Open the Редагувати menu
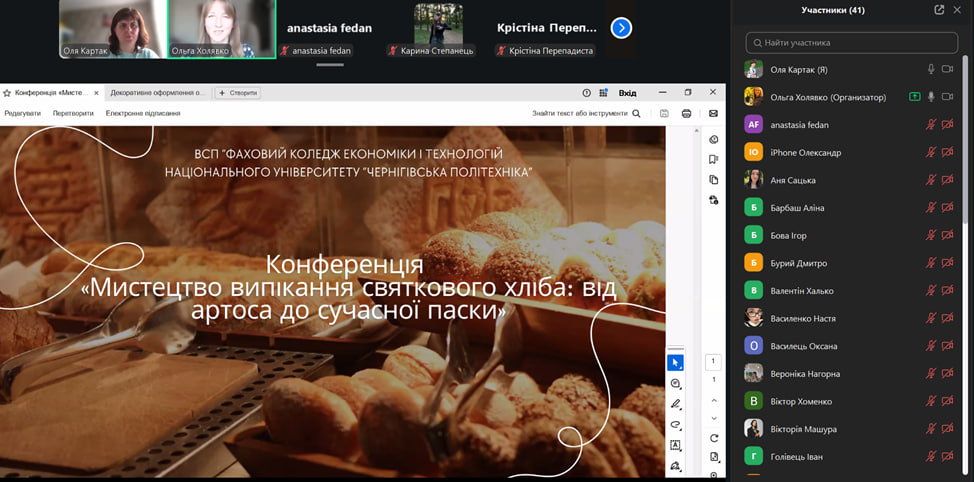 coord(22,114)
